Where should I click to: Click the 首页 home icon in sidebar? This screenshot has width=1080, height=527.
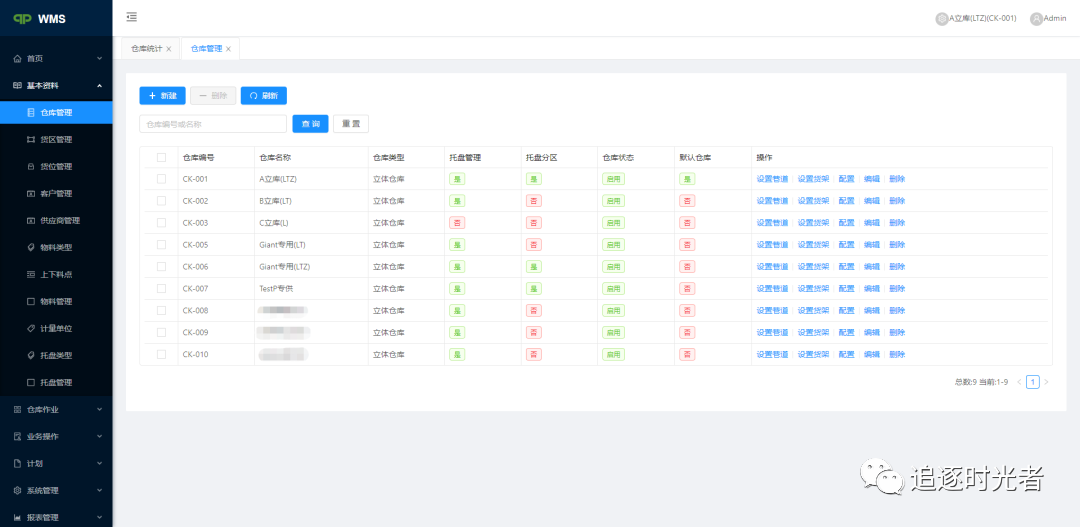(17, 59)
